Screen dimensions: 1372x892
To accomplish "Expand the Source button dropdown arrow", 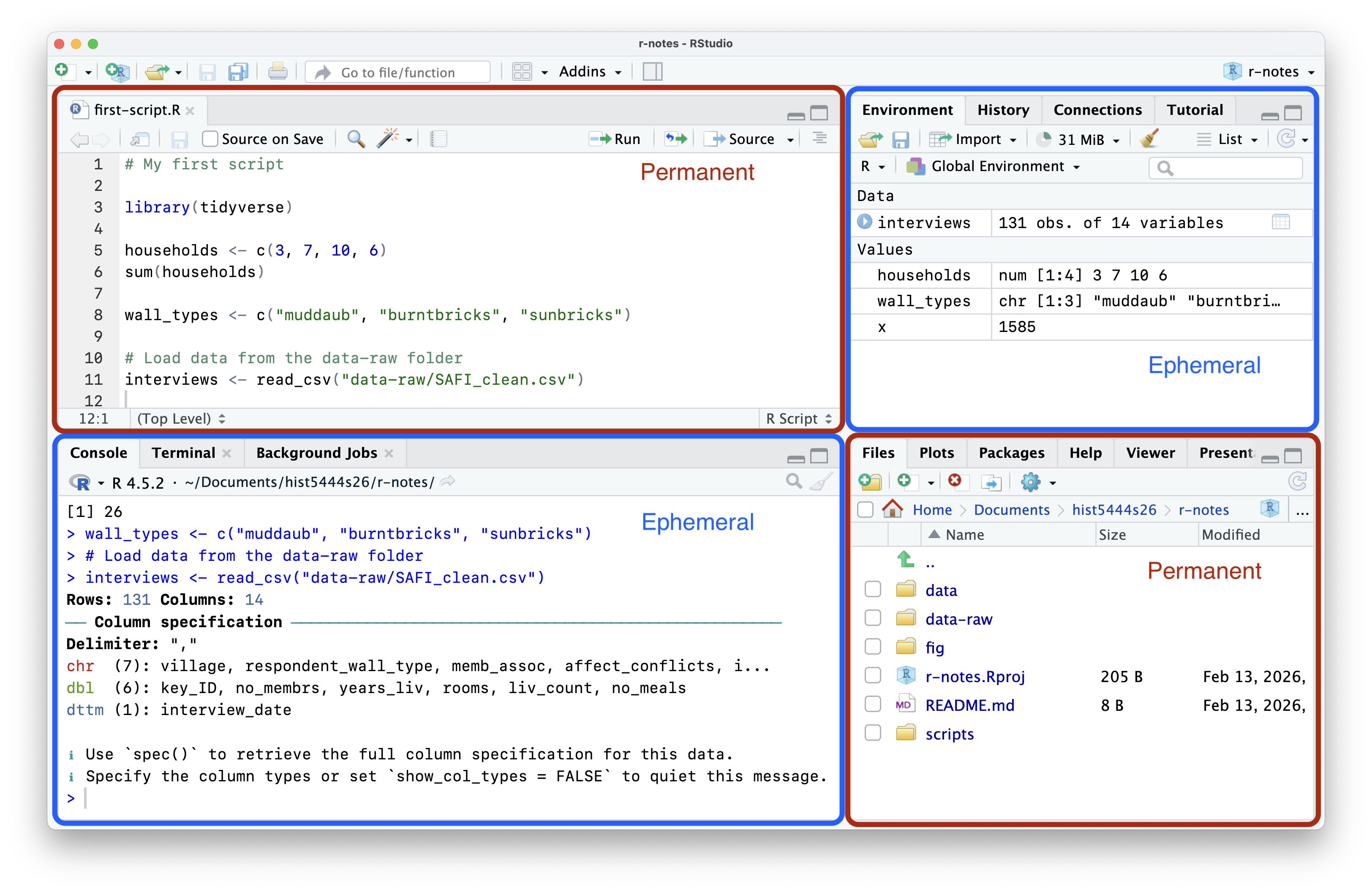I will click(791, 139).
